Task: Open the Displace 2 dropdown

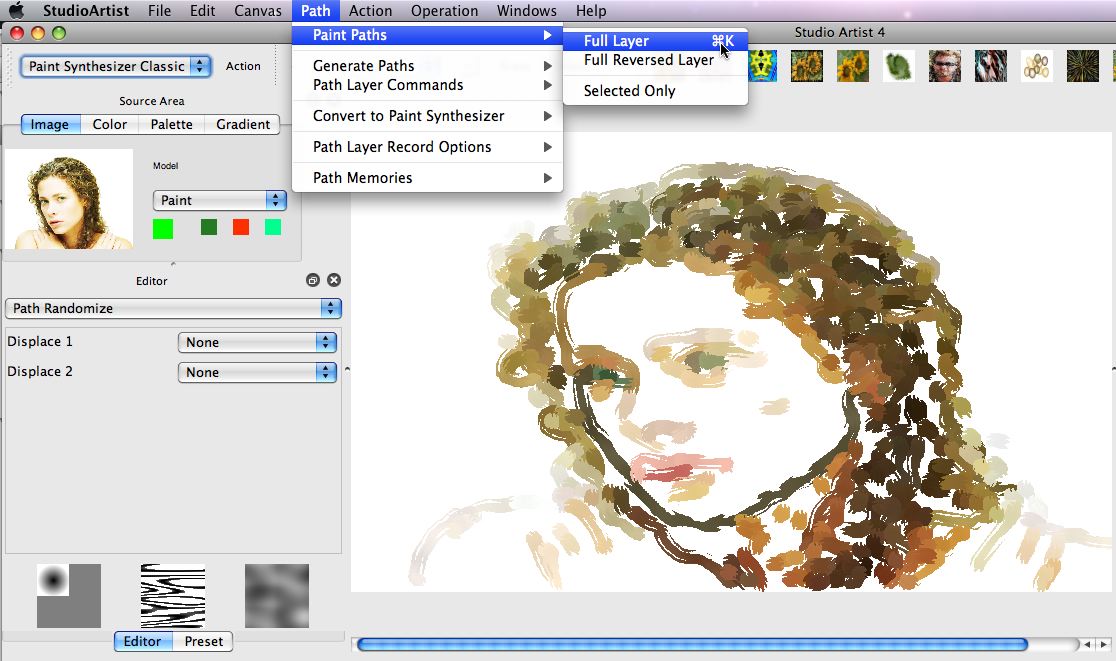Action: (257, 372)
